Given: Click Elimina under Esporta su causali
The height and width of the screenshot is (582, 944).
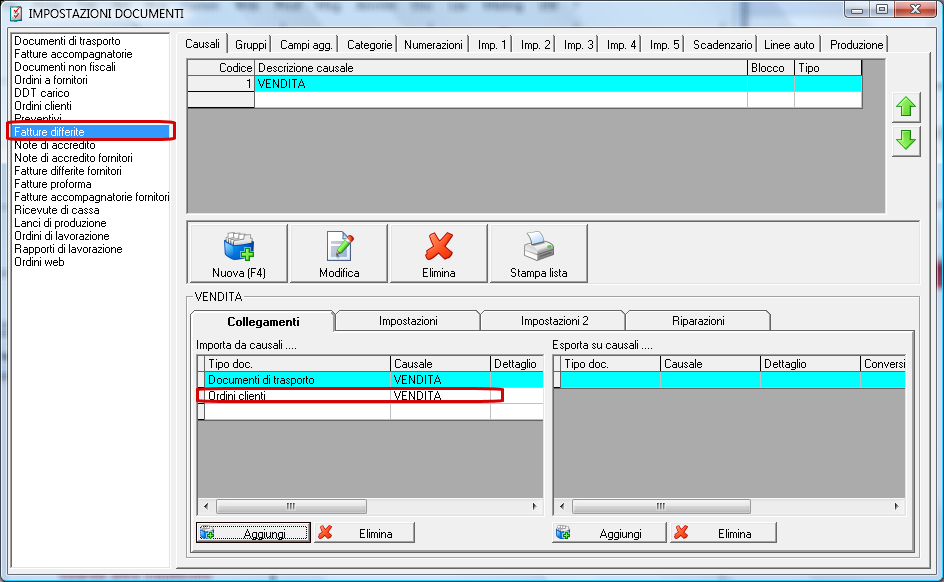Looking at the screenshot, I should point(723,533).
